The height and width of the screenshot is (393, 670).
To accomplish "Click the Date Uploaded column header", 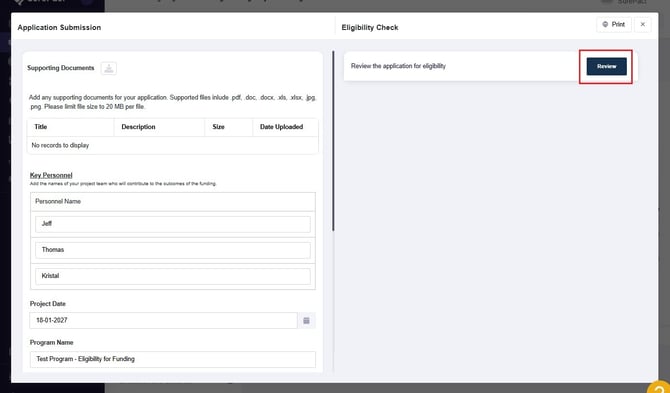I will 285,127.
